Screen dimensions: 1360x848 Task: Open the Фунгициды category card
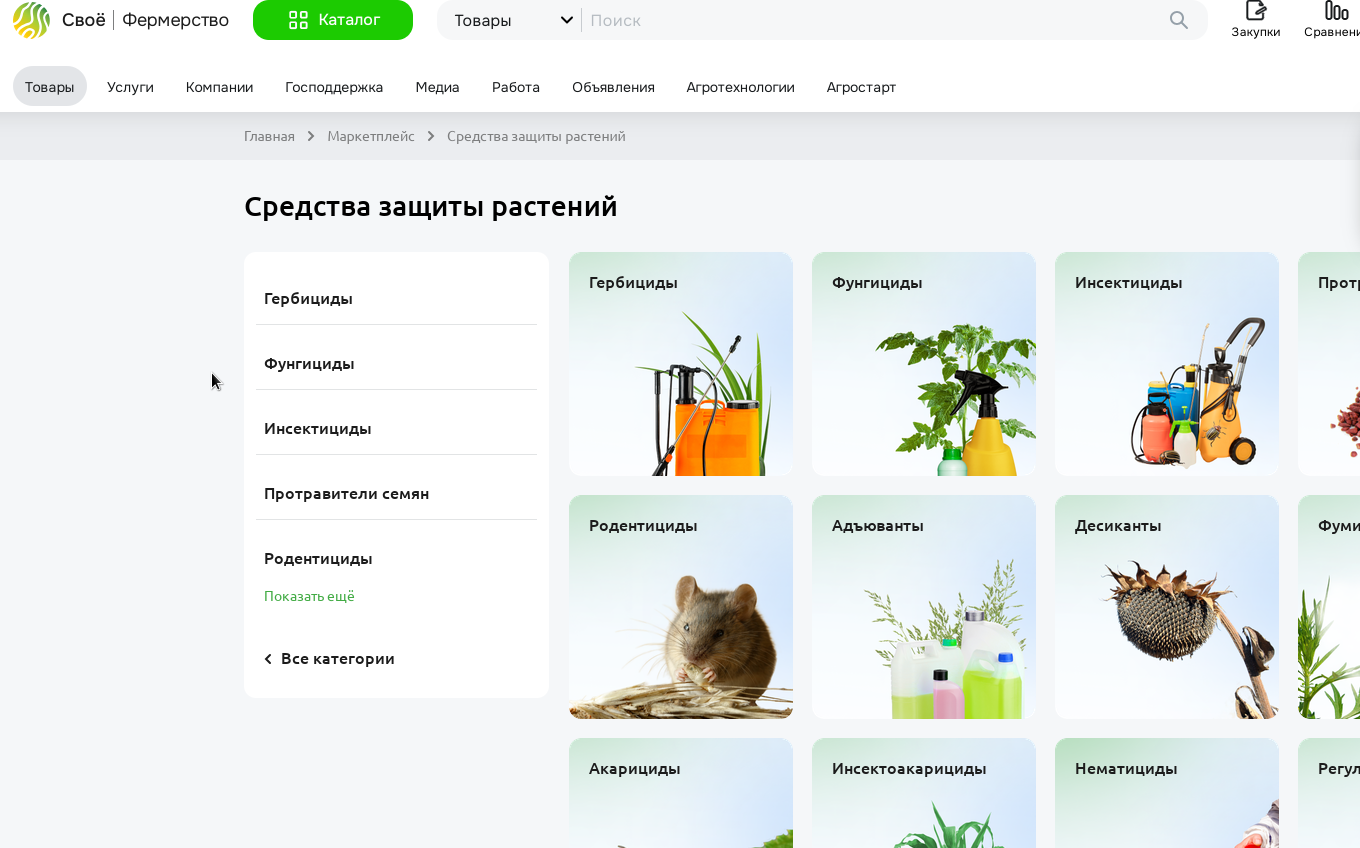[x=924, y=364]
